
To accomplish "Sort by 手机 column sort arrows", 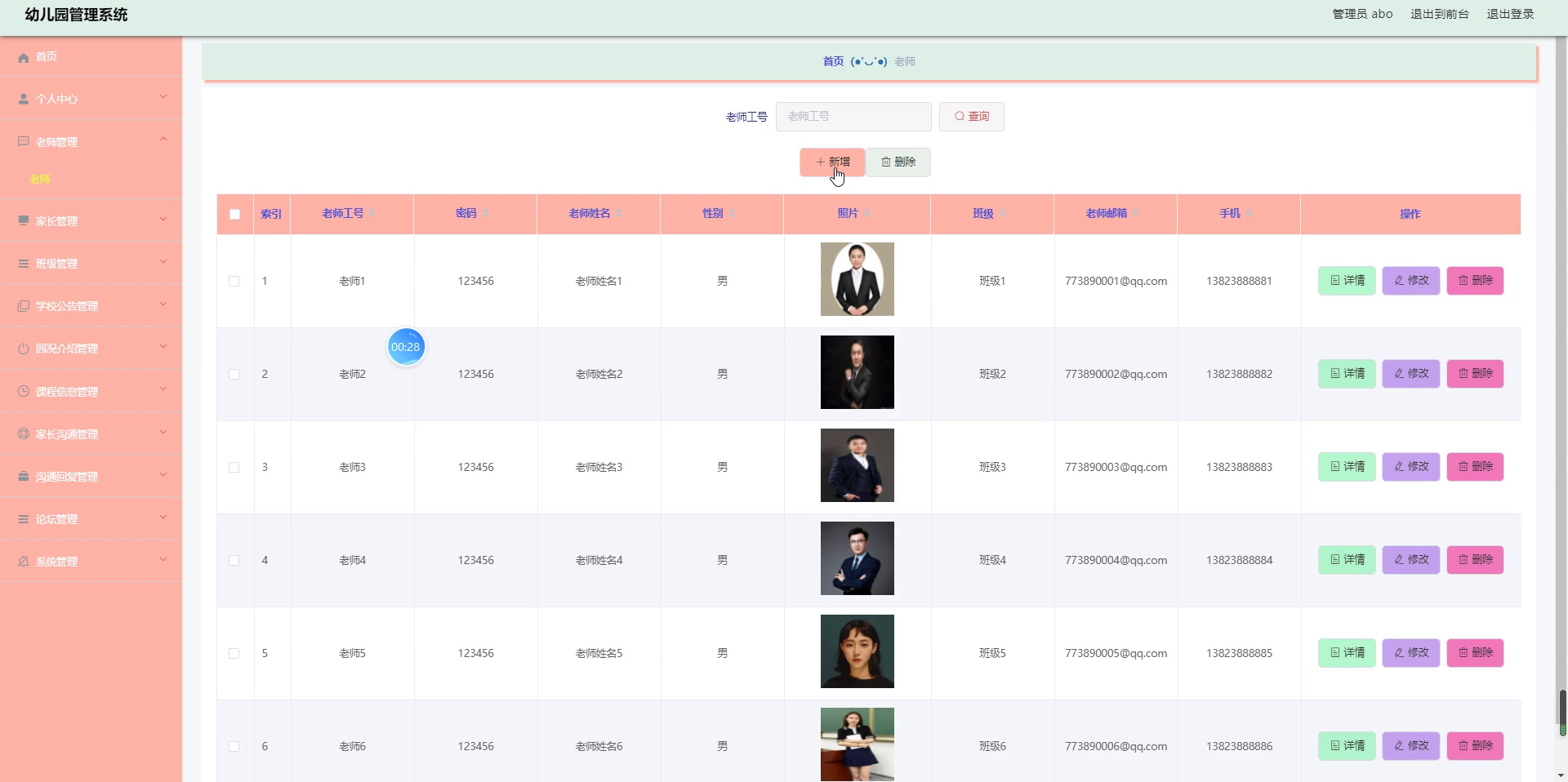I will (1249, 214).
